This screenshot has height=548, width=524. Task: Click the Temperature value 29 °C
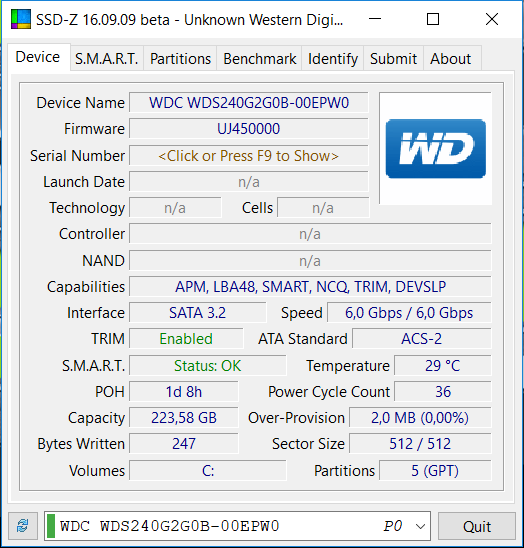443,366
